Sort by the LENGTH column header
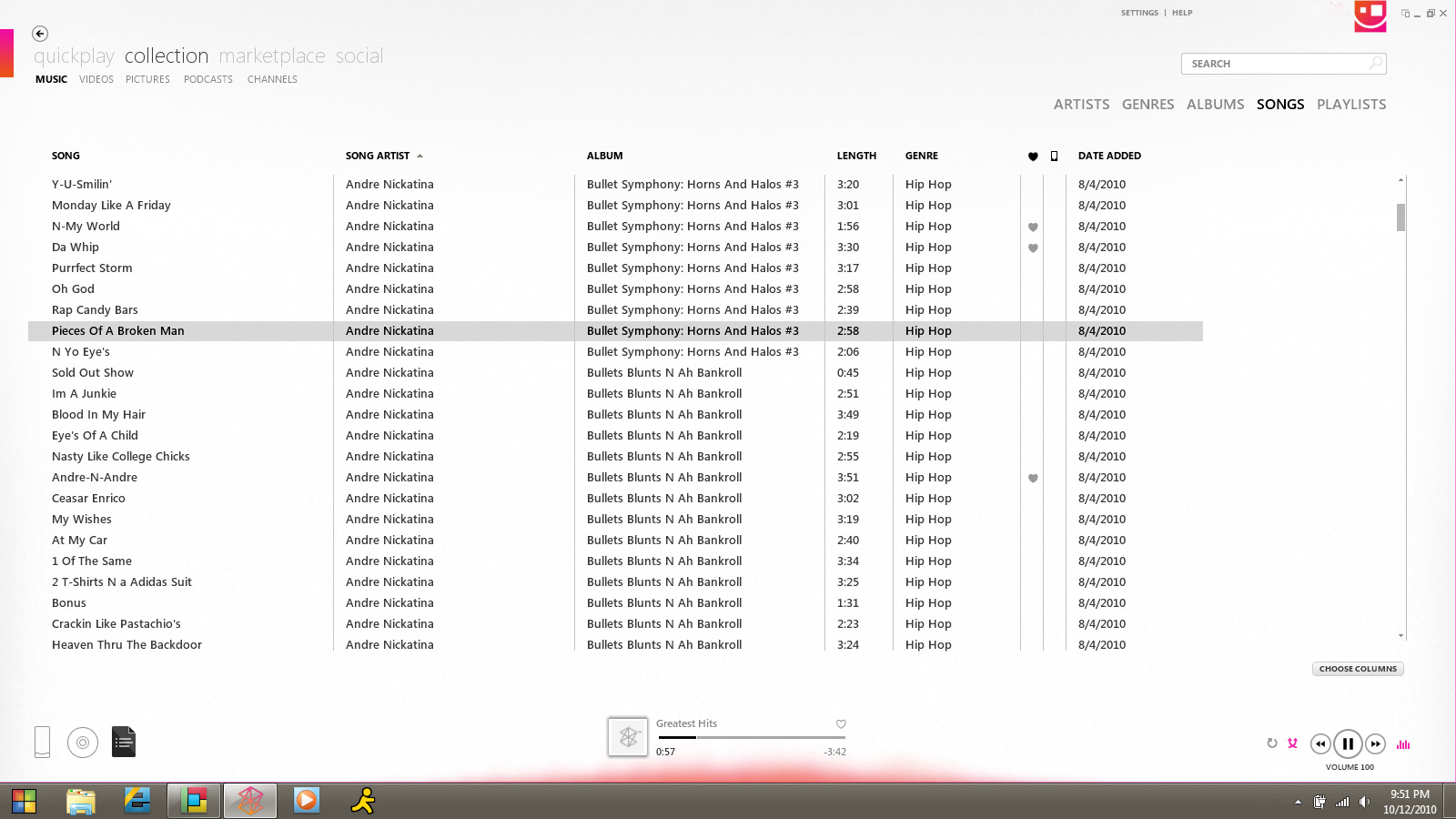The height and width of the screenshot is (819, 1456). coord(856,156)
